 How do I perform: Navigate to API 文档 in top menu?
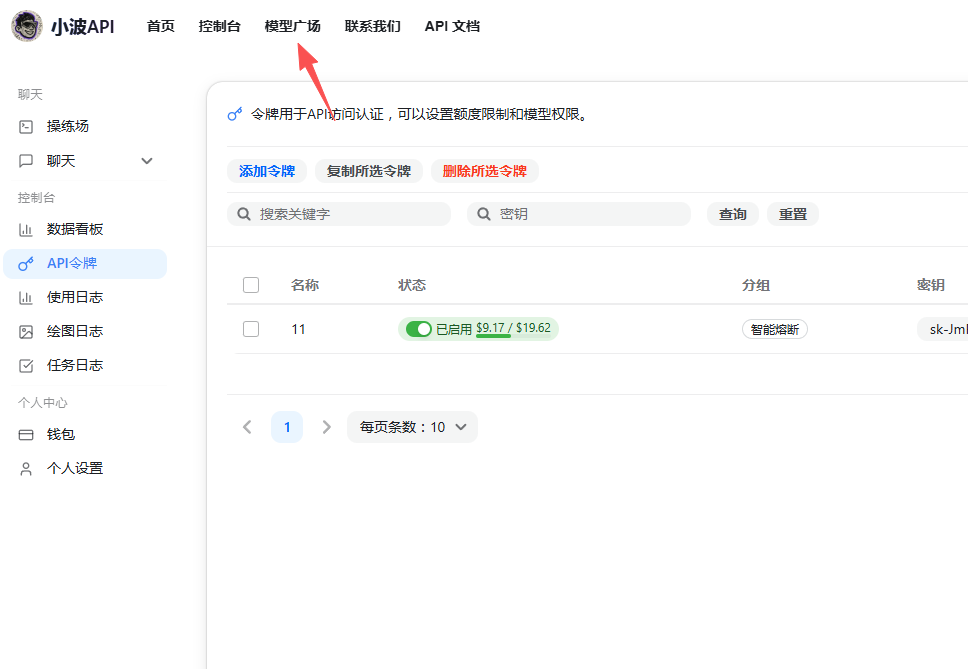452,26
